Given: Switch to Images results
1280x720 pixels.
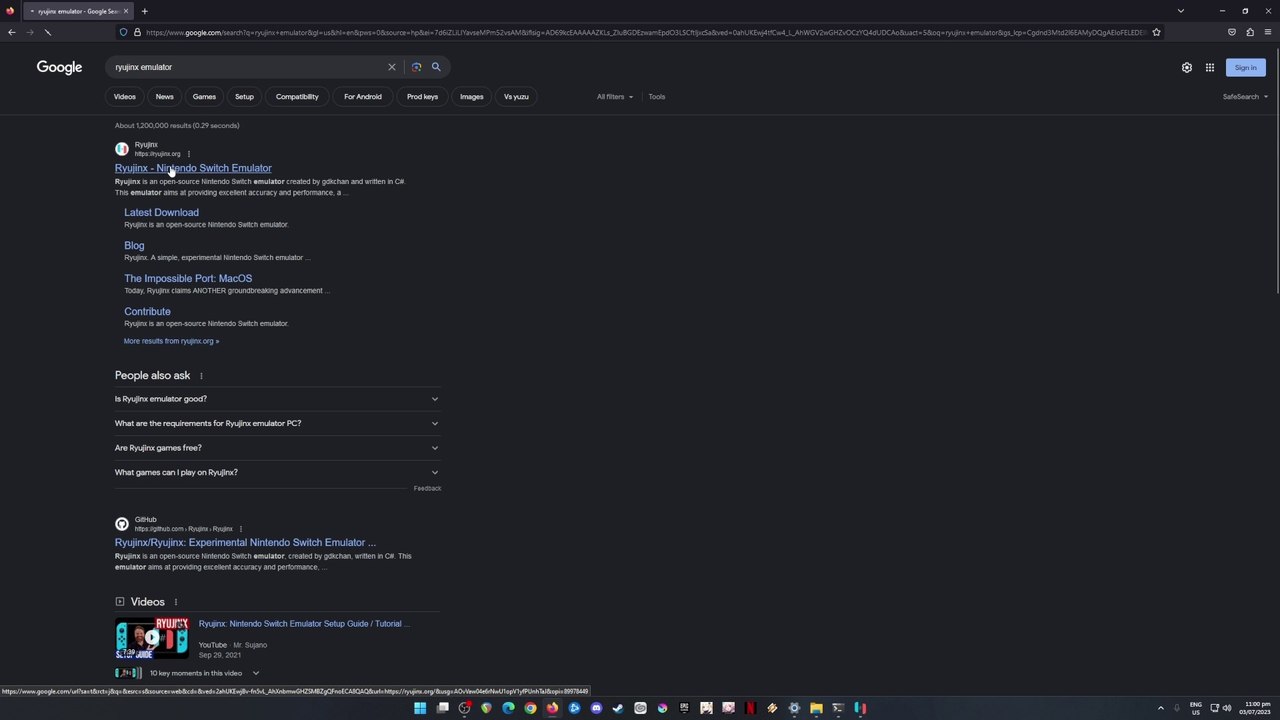Looking at the screenshot, I should pos(472,97).
